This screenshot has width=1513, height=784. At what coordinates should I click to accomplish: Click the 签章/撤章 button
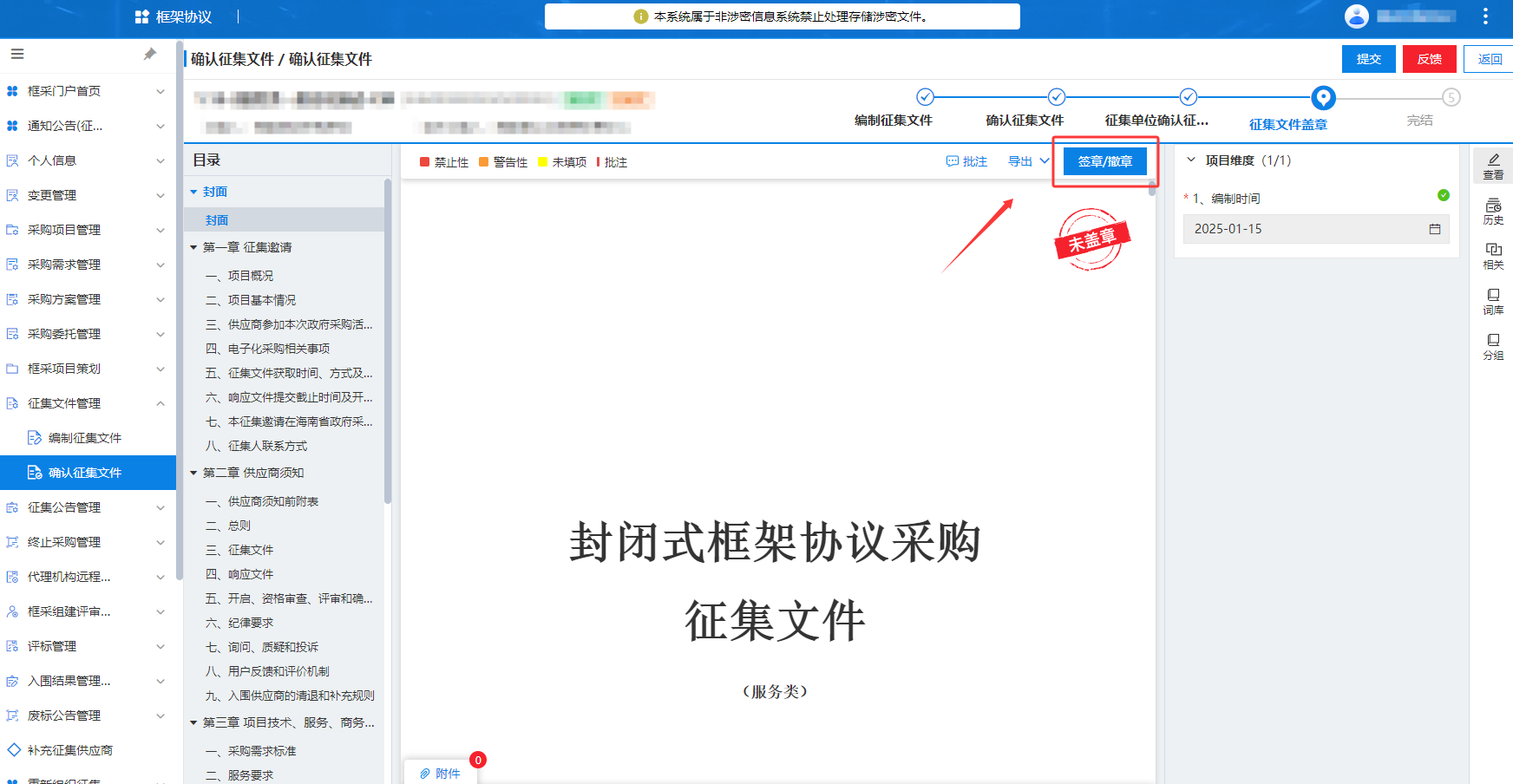pos(1105,161)
